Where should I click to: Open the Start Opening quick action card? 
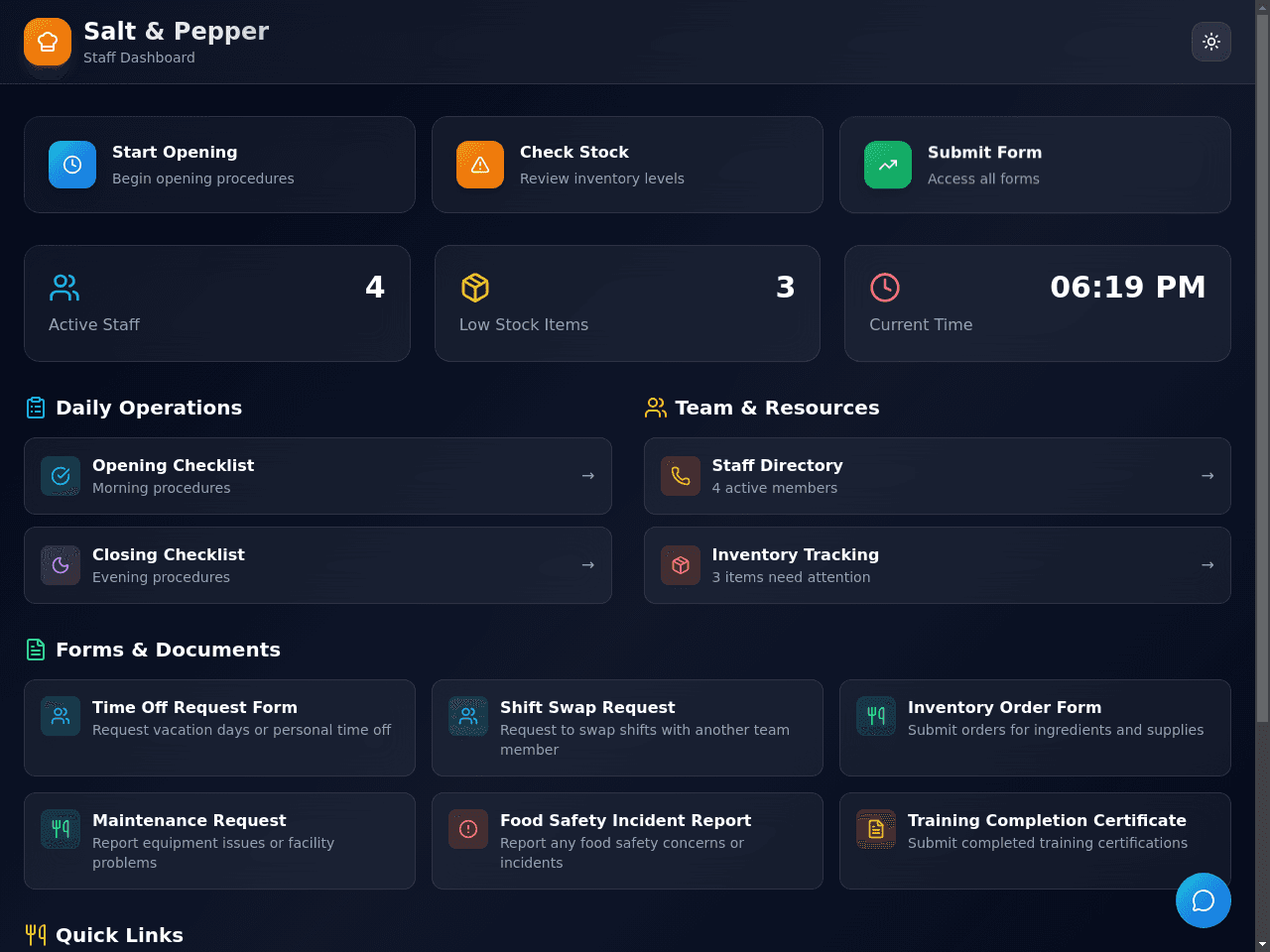[x=219, y=165]
